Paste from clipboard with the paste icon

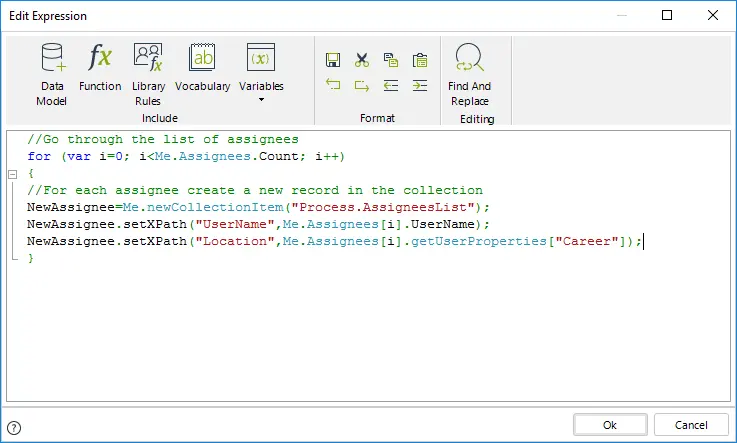420,60
